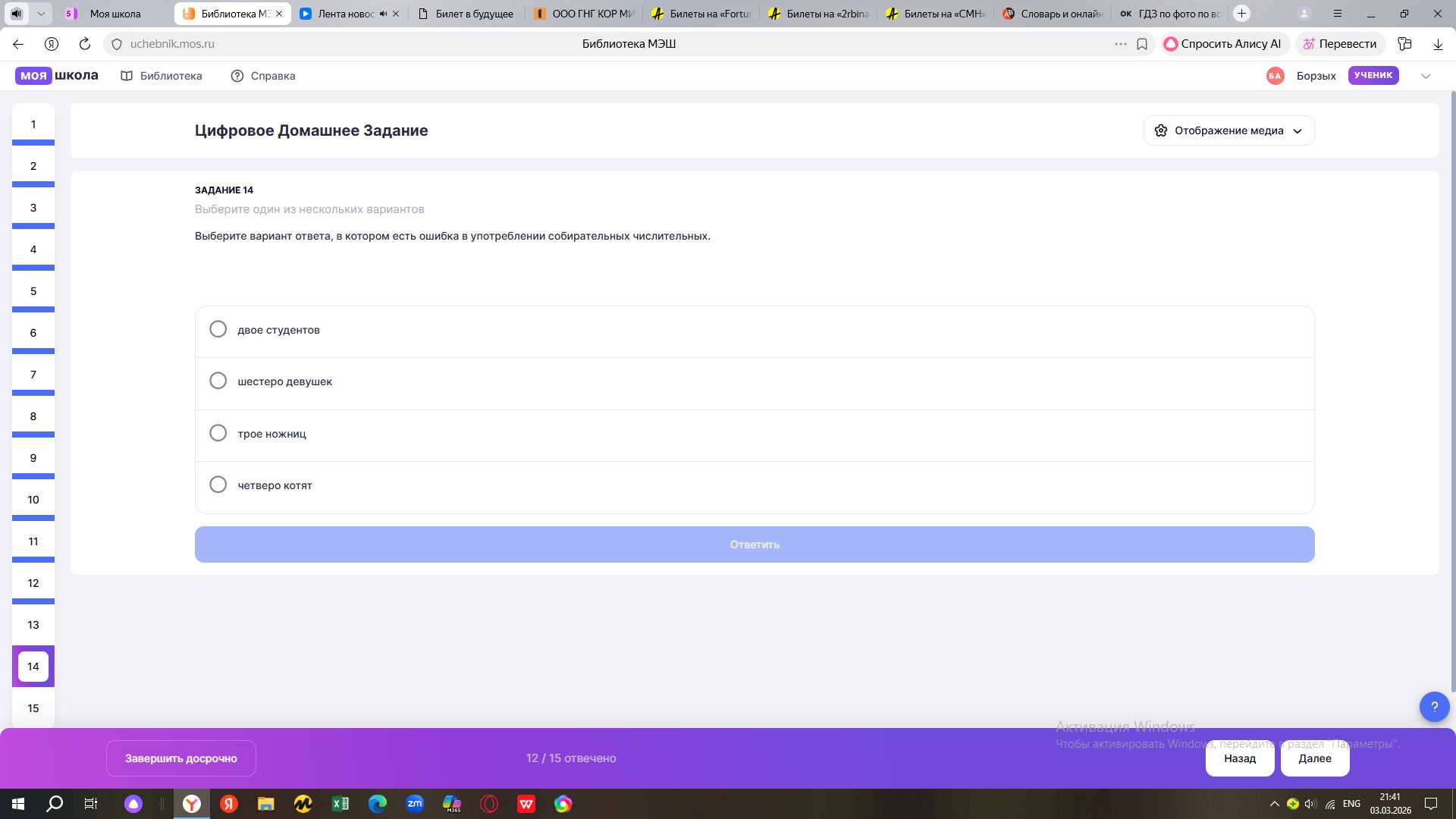Open the Отображение медиа dropdown

coord(1228,130)
